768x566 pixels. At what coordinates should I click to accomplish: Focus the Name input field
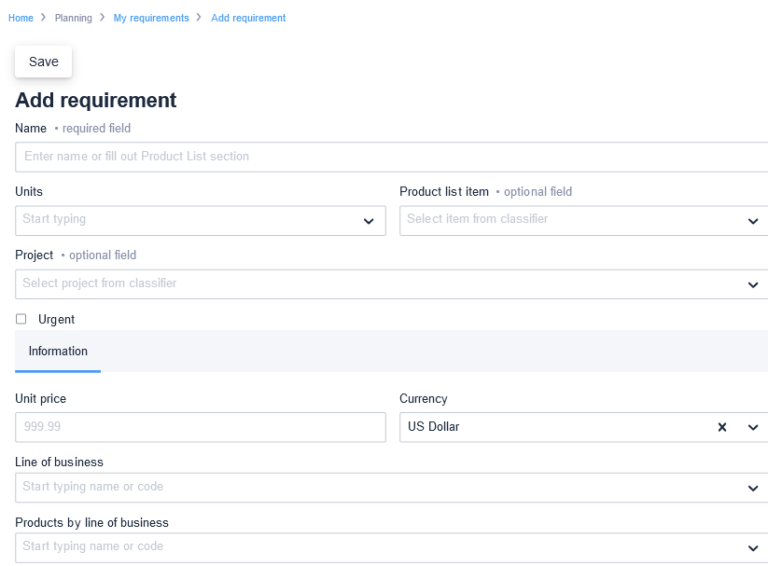pyautogui.click(x=391, y=157)
